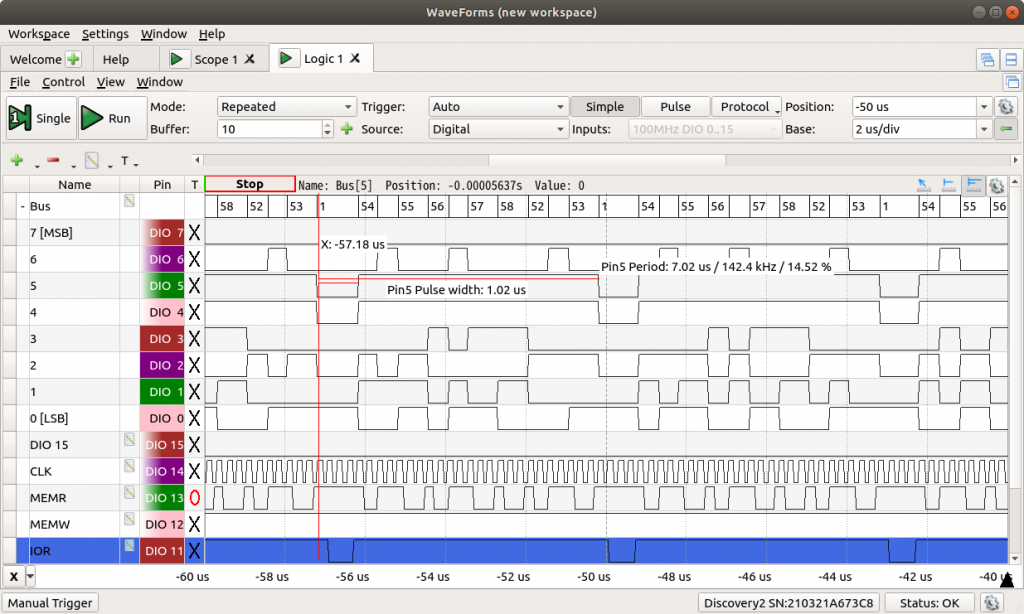Click the Manual Trigger button
Viewport: 1024px width, 614px height.
[51, 603]
